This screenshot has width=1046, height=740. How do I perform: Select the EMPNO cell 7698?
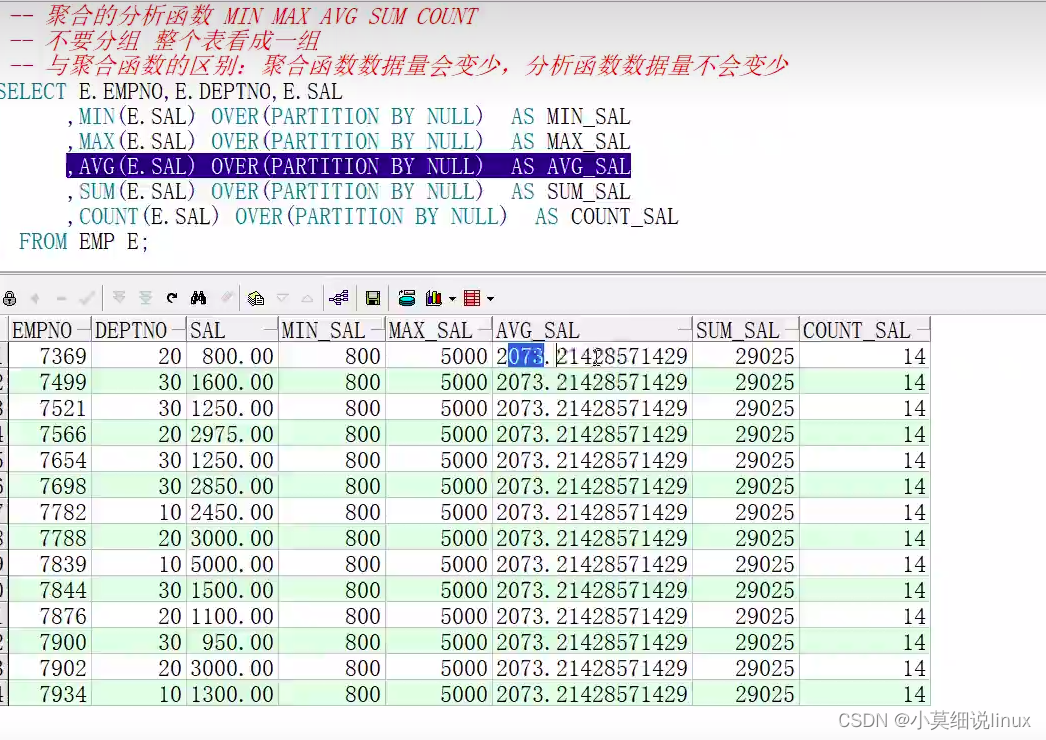[50, 486]
